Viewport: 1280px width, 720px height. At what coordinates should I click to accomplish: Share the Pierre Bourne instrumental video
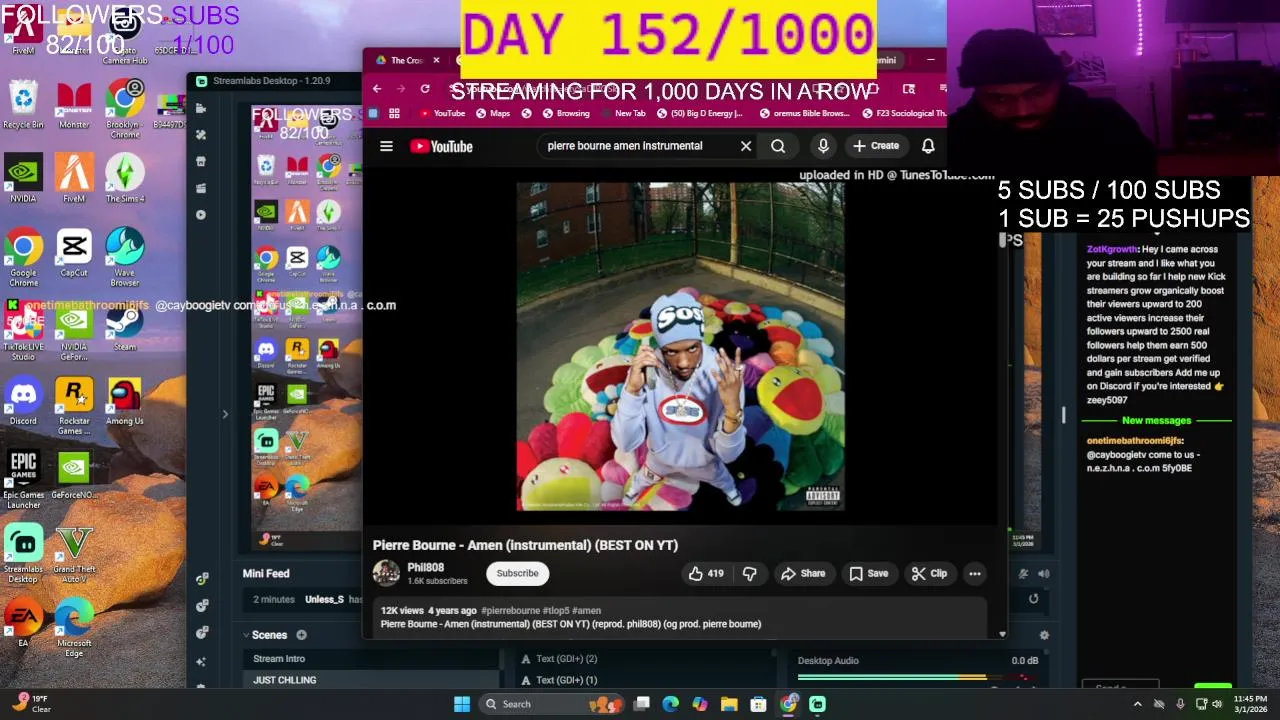(x=803, y=573)
